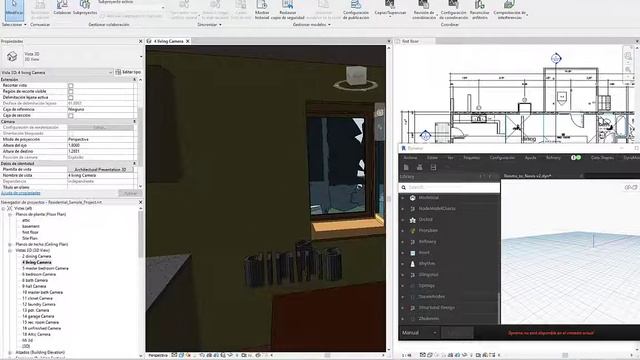Click the Aplicar button in Propiedades
Screen dimensions: 640x360
tap(130, 193)
